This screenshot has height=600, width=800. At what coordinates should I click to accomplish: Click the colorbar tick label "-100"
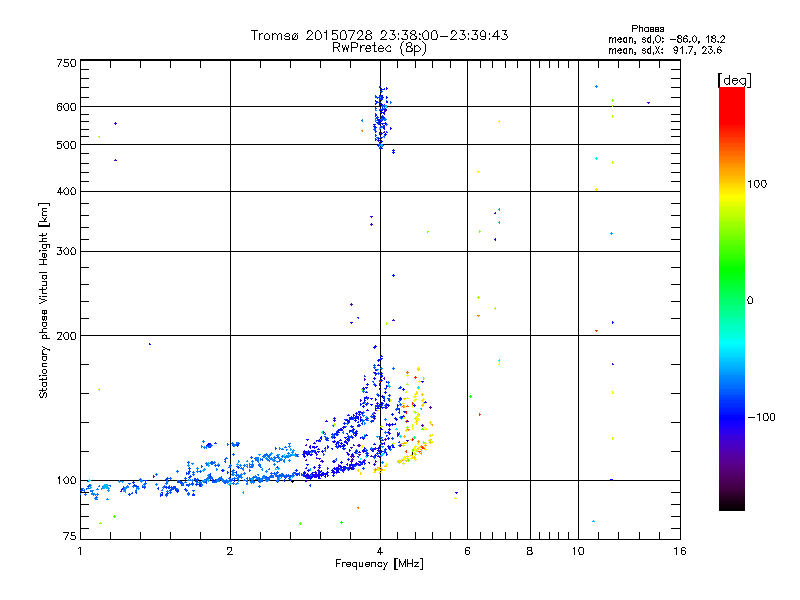pos(761,417)
